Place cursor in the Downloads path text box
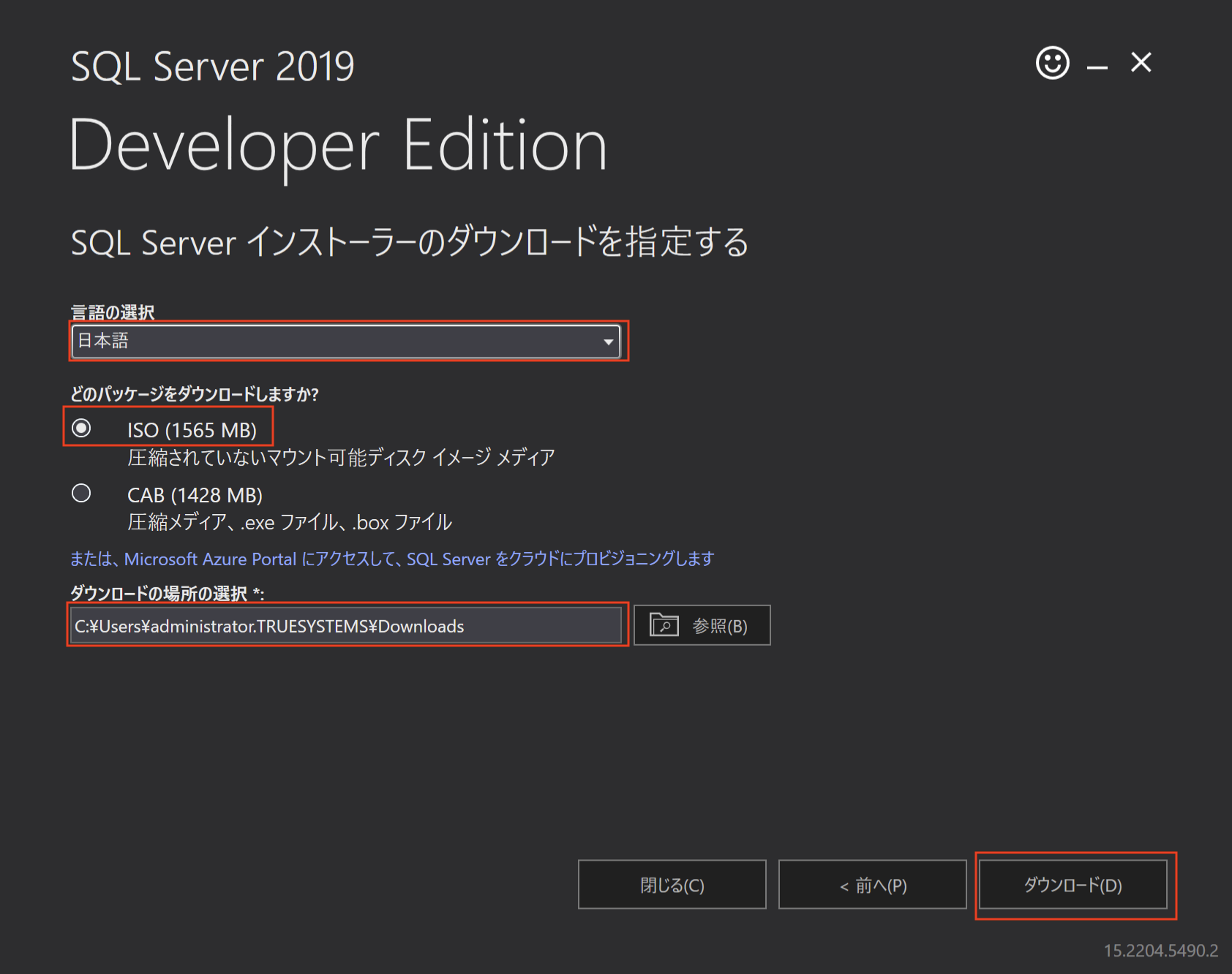1232x974 pixels. [x=348, y=625]
